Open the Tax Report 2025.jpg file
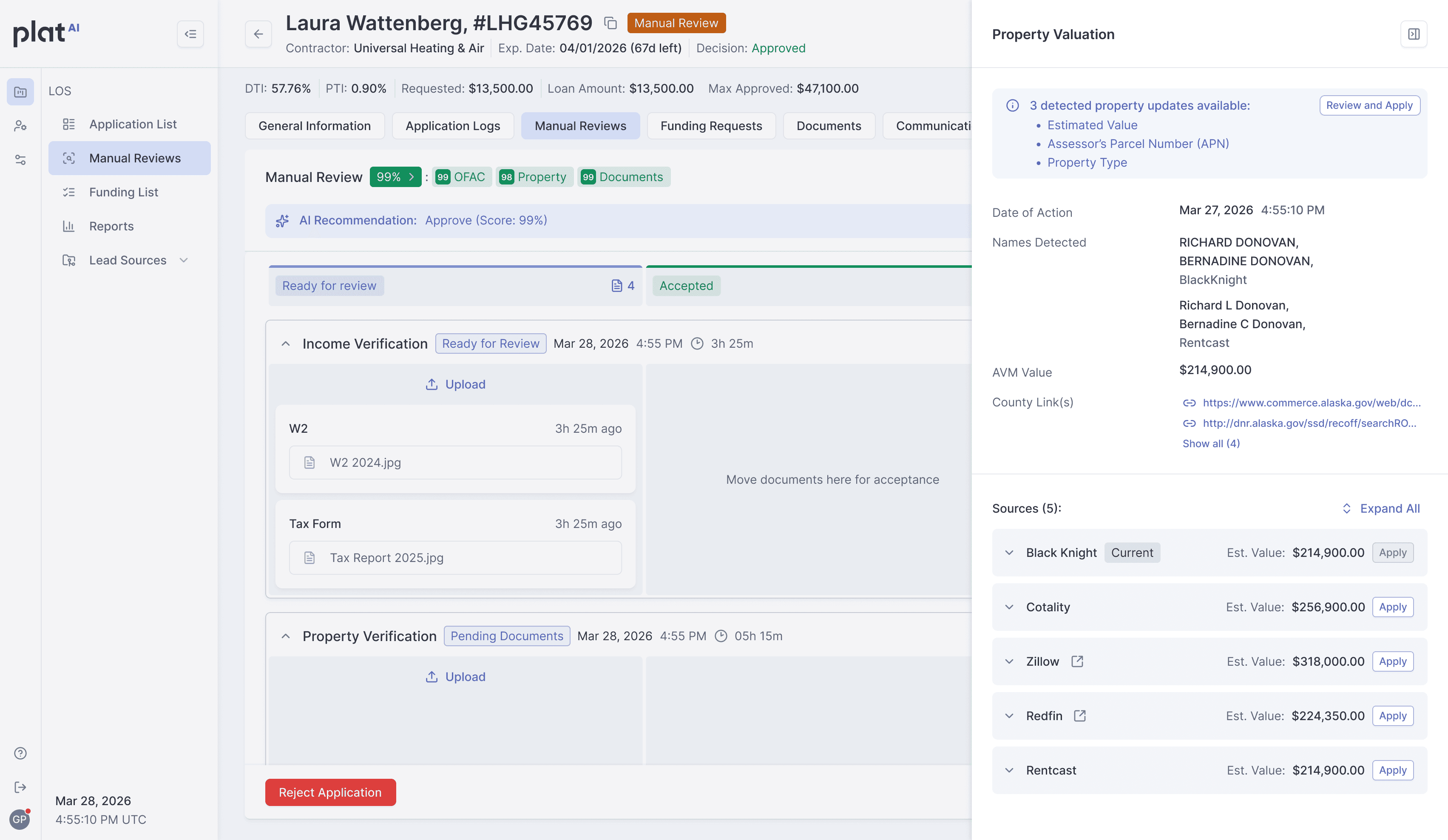This screenshot has width=1448, height=840. pos(455,557)
